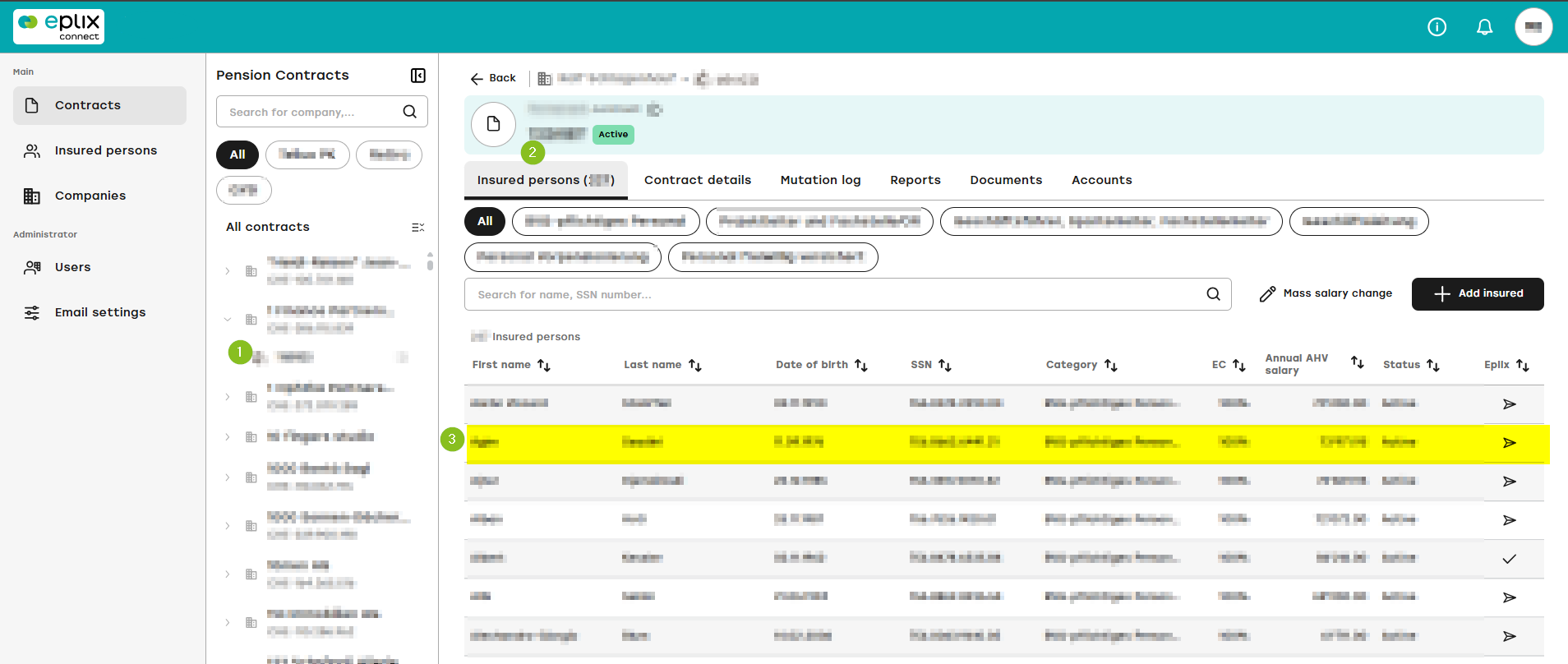Click the eplix connect logo
Viewport: 1568px width, 664px height.
tap(58, 26)
